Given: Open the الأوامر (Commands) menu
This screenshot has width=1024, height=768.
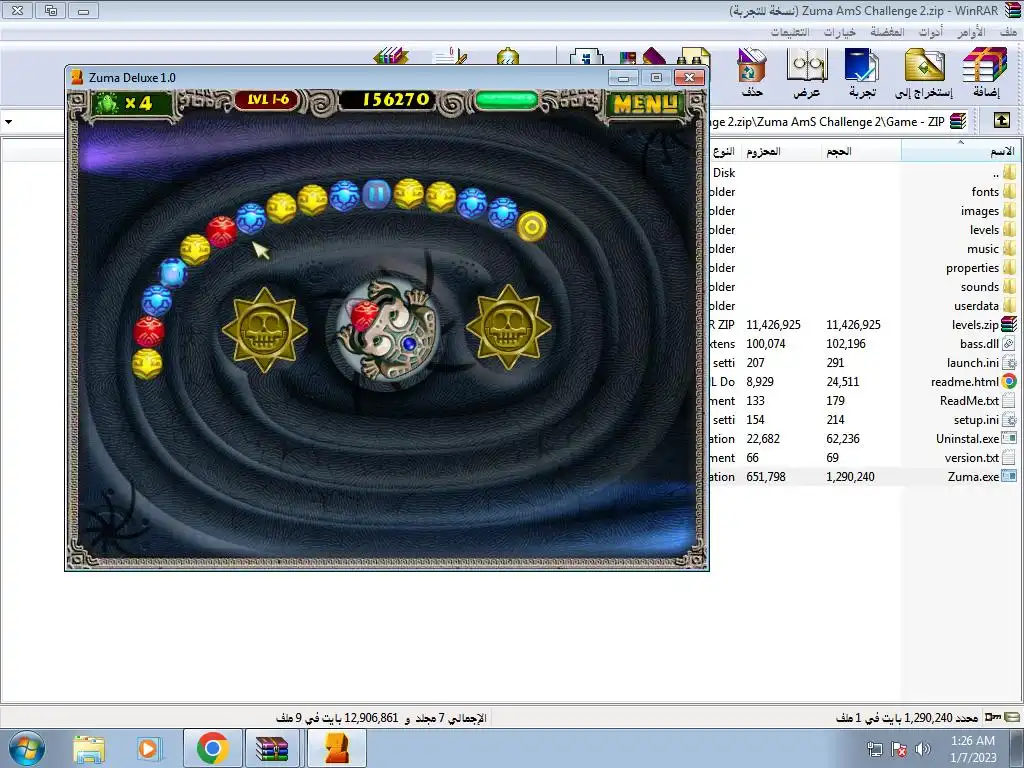Looking at the screenshot, I should tap(971, 32).
